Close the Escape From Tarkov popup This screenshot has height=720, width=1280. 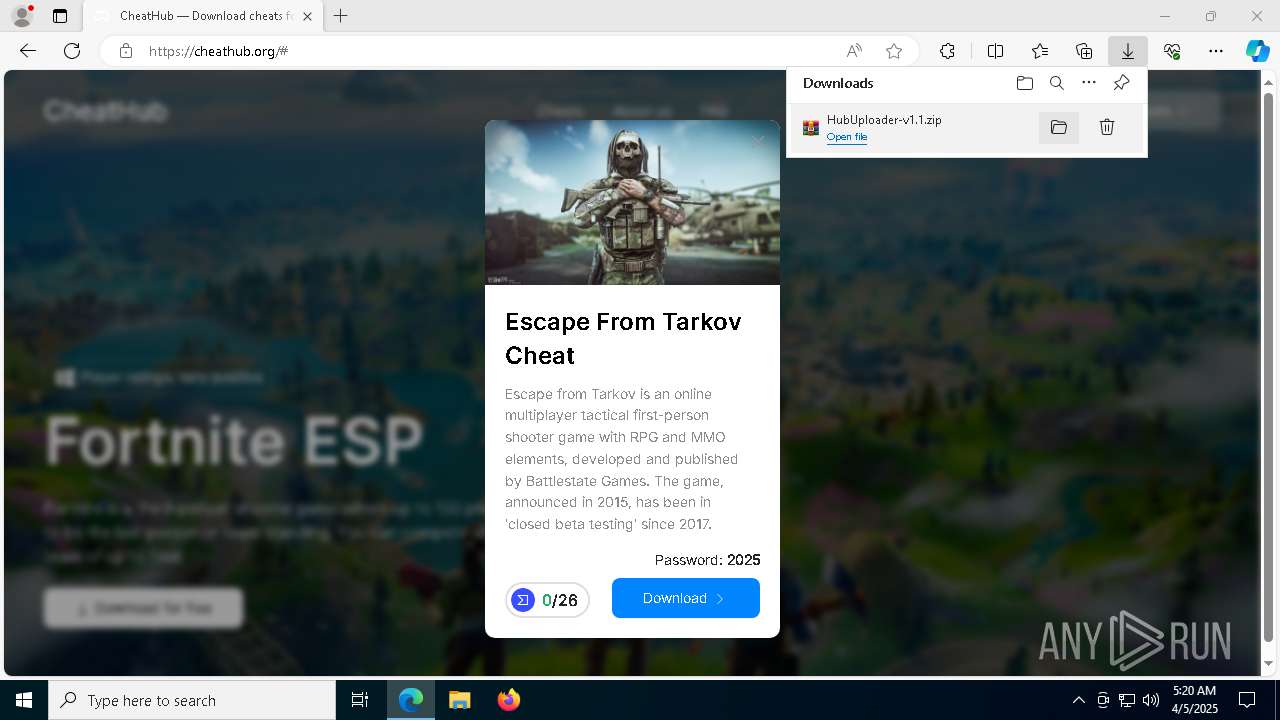[758, 141]
